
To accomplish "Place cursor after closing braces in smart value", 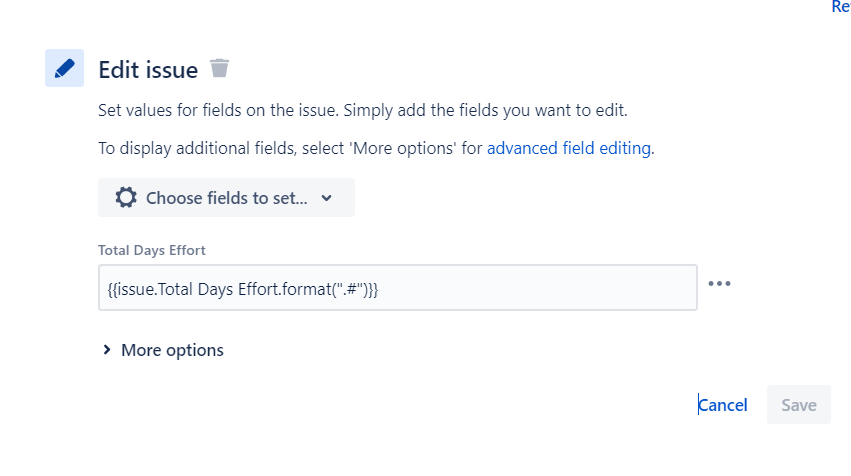I will (379, 289).
